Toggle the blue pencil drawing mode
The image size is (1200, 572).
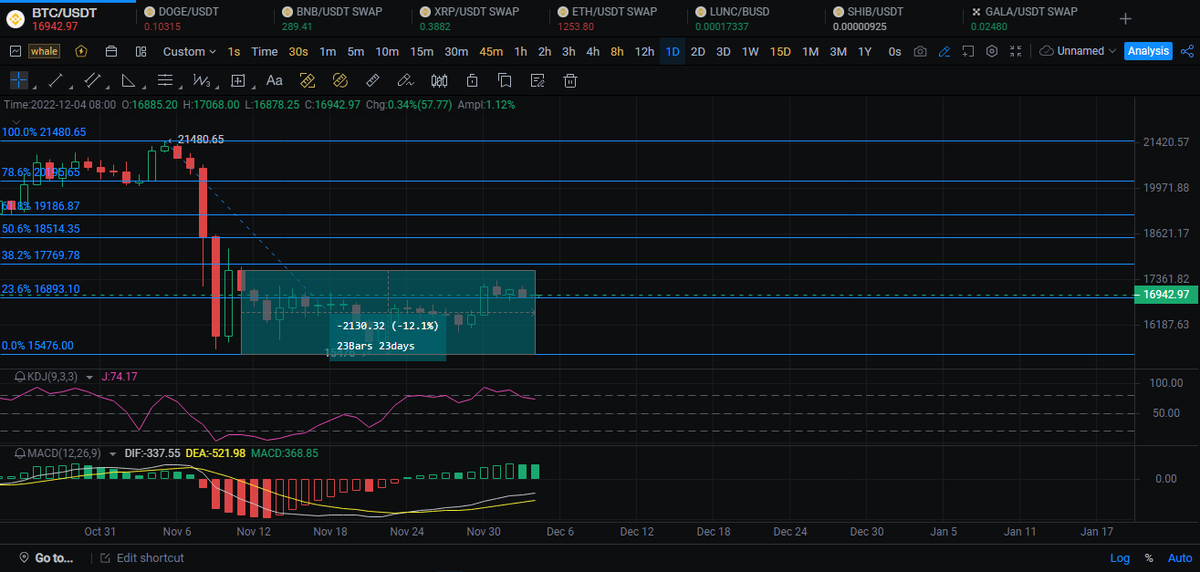(x=944, y=51)
